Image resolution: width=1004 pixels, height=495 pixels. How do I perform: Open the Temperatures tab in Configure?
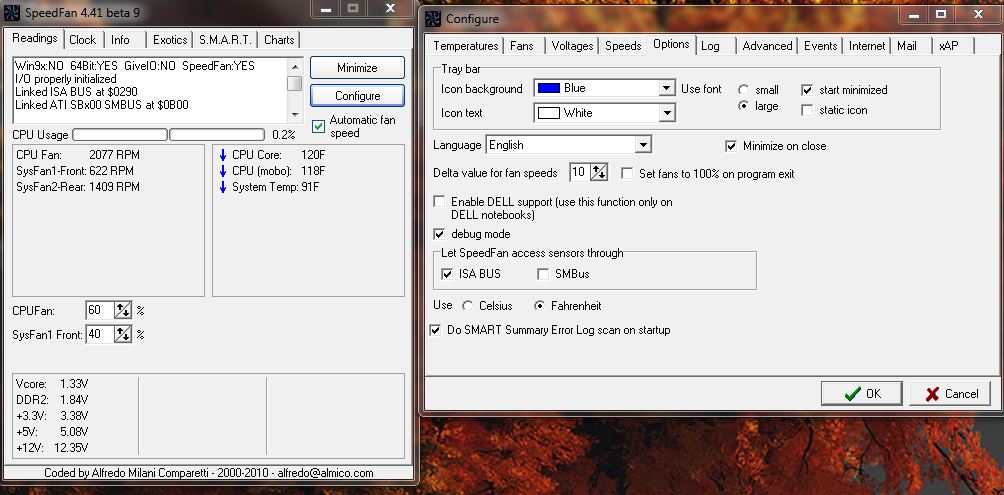(466, 45)
